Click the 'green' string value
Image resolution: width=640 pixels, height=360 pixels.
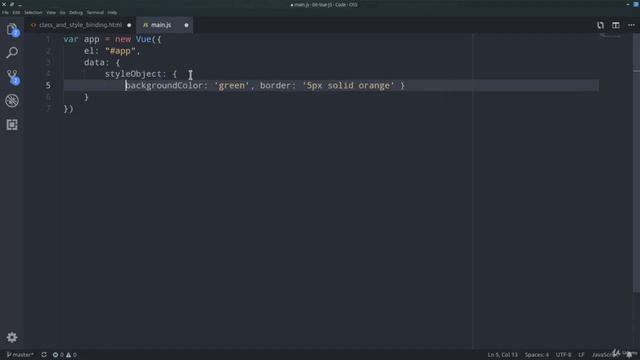tap(231, 85)
